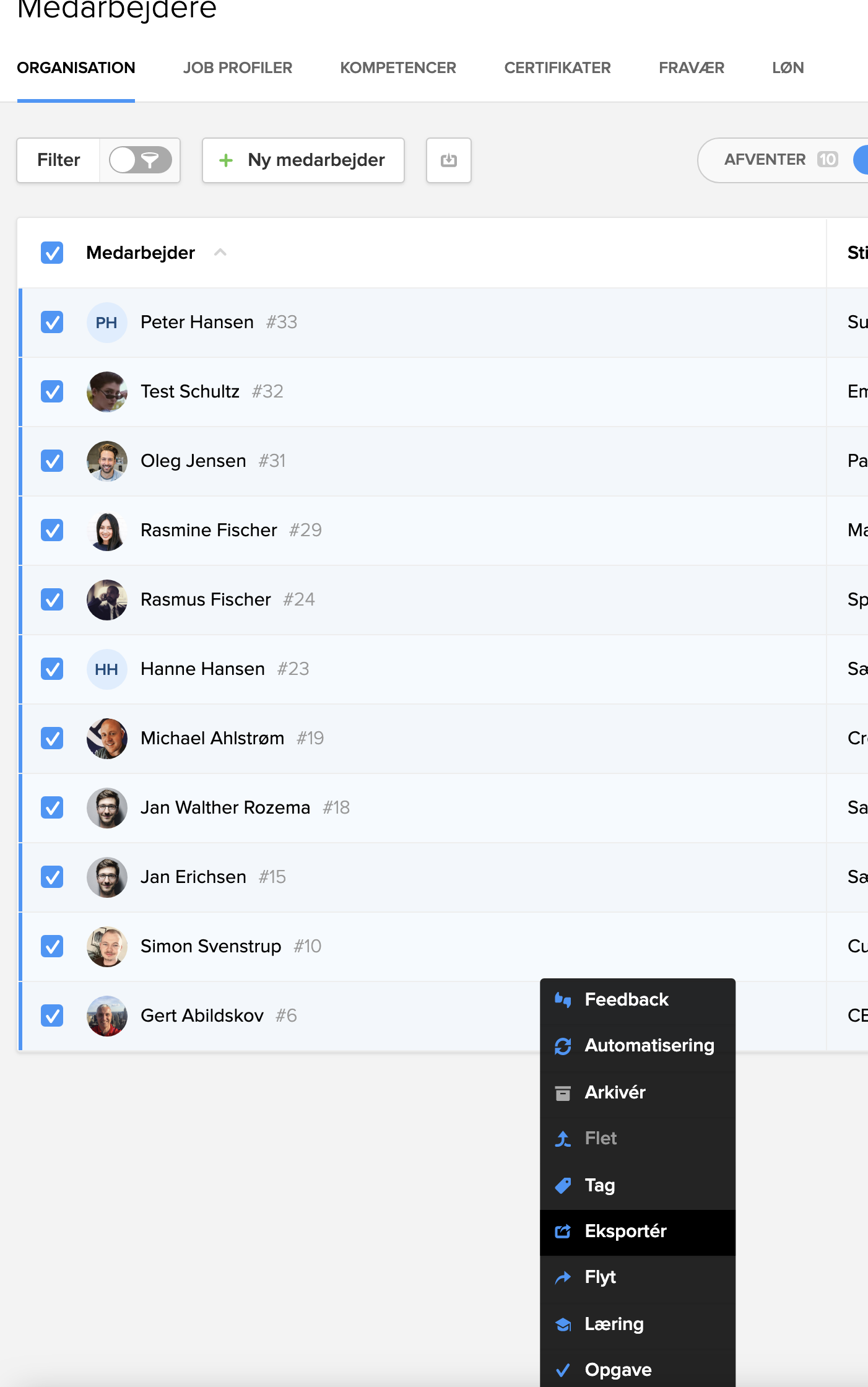
Task: Click the Flyt arrow icon
Action: pos(563,1277)
